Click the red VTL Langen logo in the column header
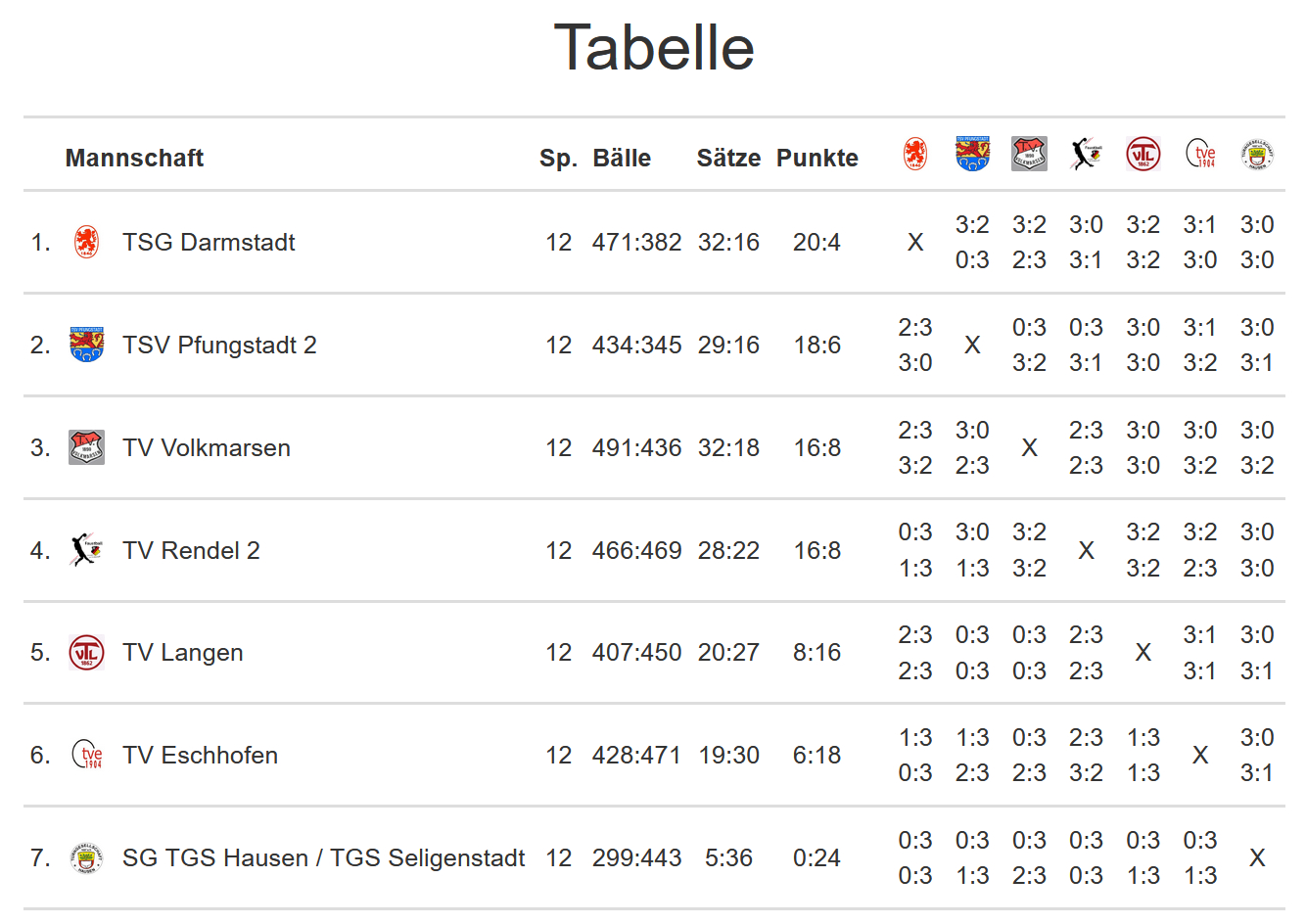Screen dimensions: 1306x924 click(1143, 154)
